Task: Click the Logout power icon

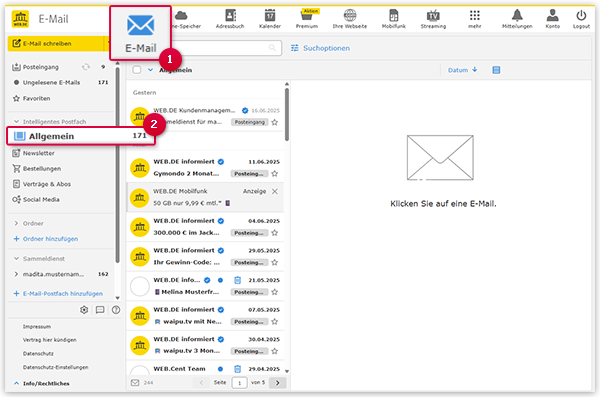Action: tap(581, 19)
